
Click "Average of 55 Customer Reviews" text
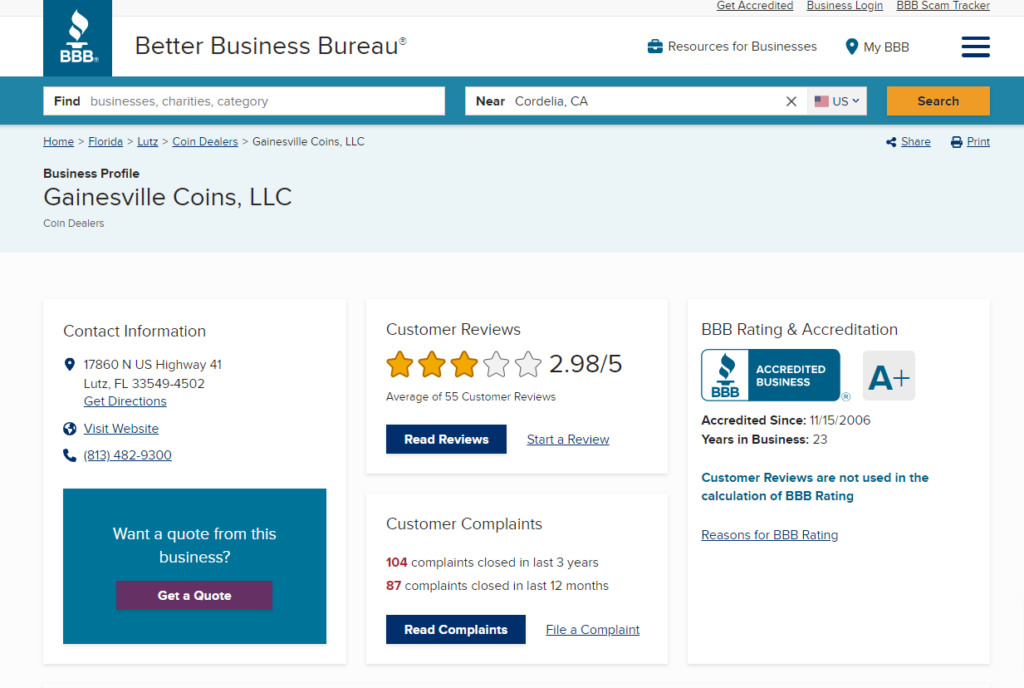pyautogui.click(x=471, y=397)
